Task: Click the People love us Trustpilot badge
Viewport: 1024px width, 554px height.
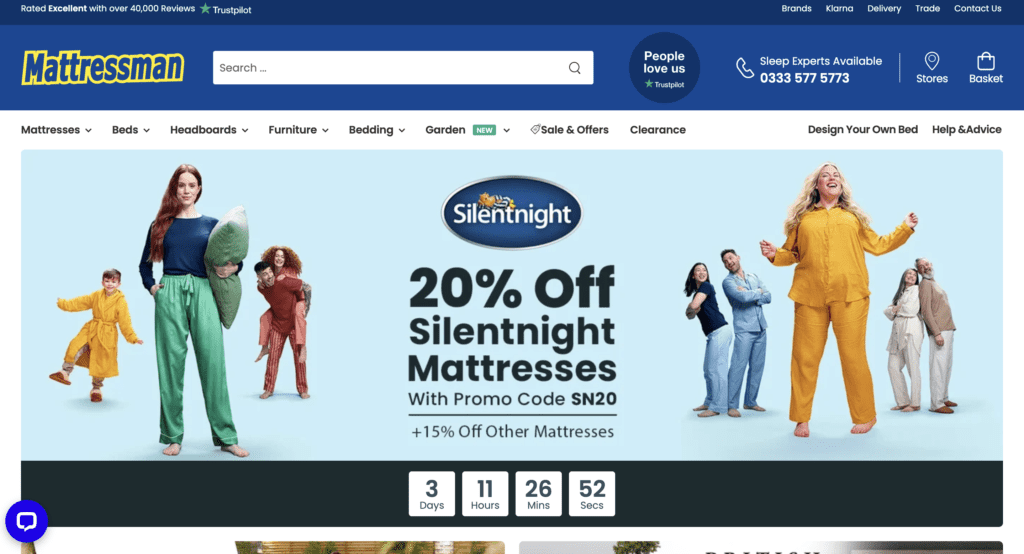Action: pyautogui.click(x=664, y=68)
